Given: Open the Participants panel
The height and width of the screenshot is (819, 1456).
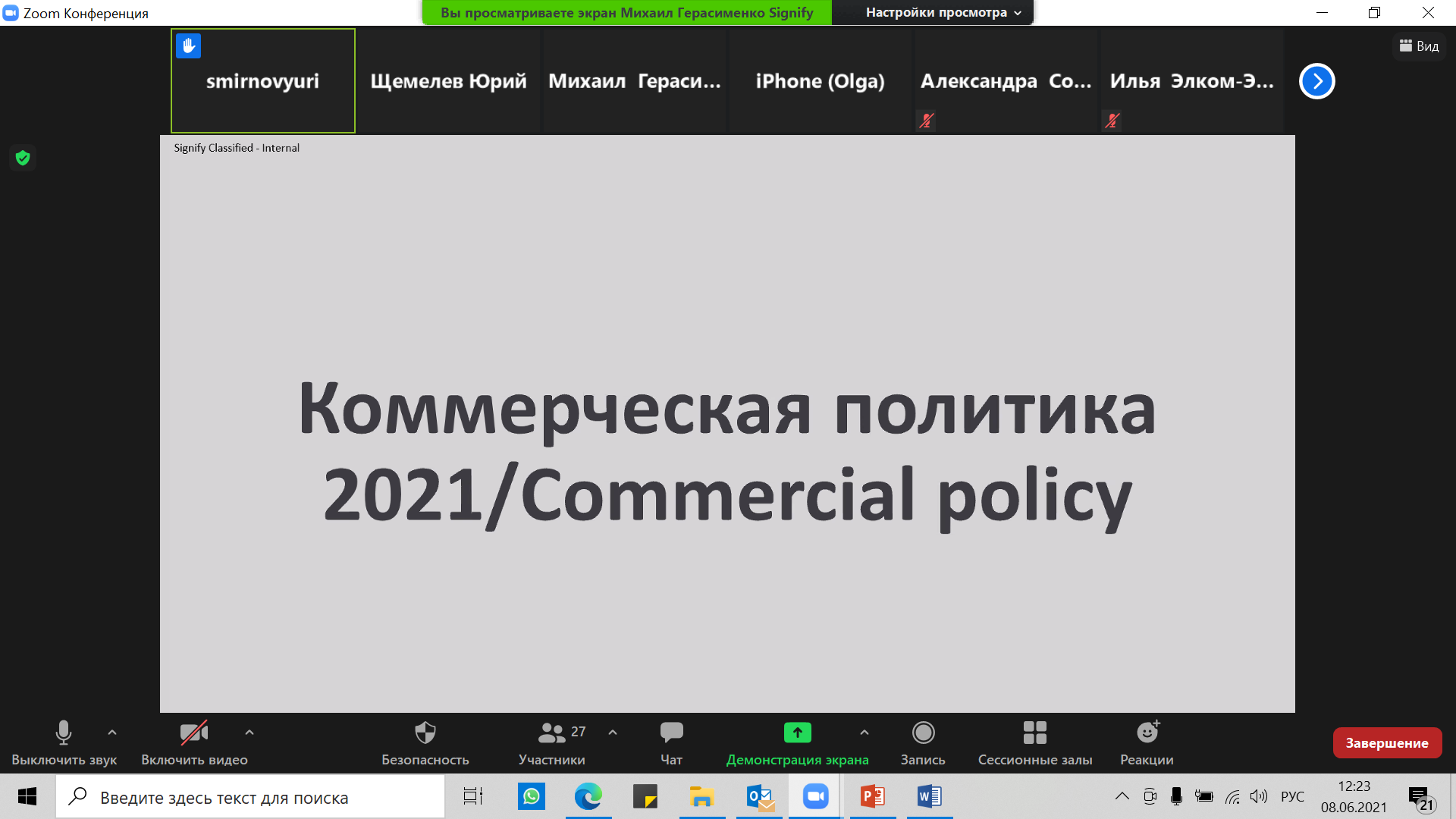Looking at the screenshot, I should [x=552, y=733].
